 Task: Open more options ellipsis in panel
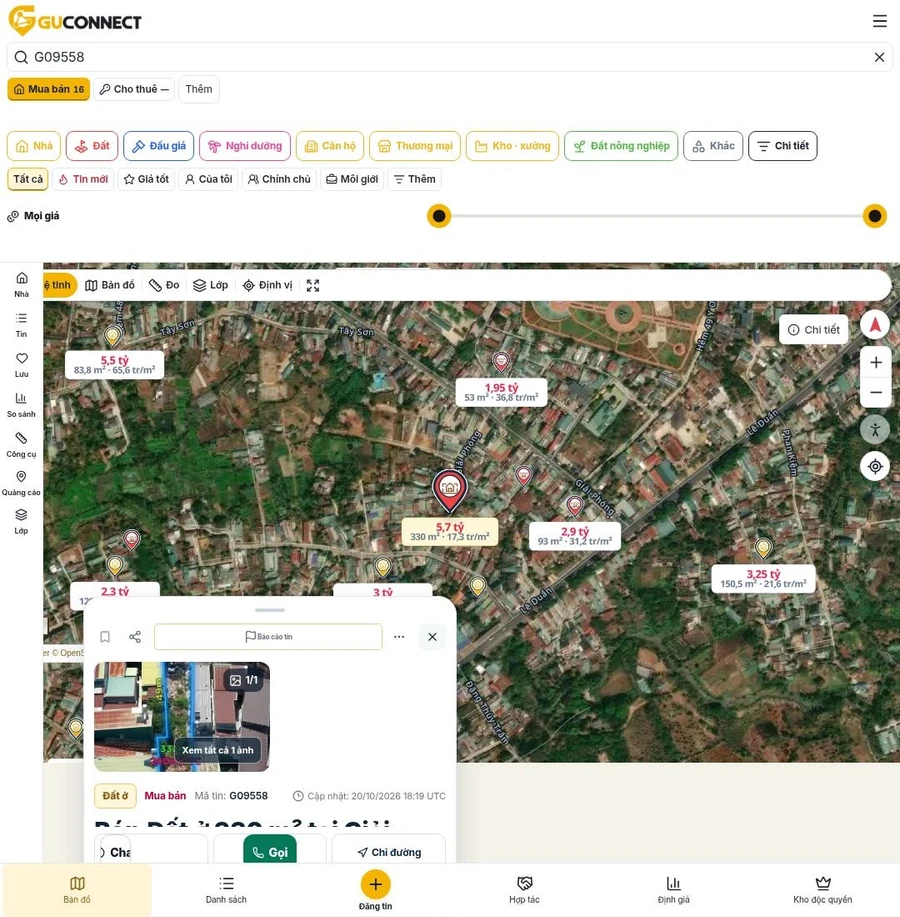click(x=399, y=637)
